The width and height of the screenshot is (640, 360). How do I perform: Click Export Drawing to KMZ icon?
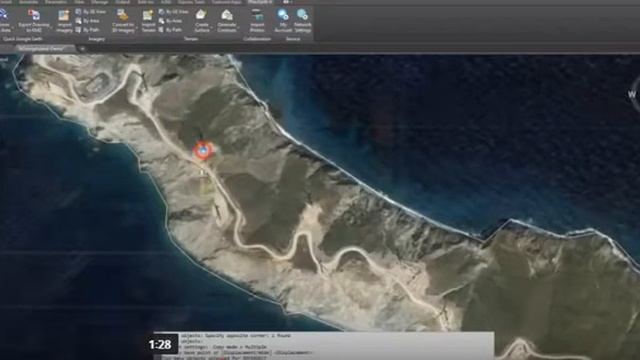pos(34,16)
